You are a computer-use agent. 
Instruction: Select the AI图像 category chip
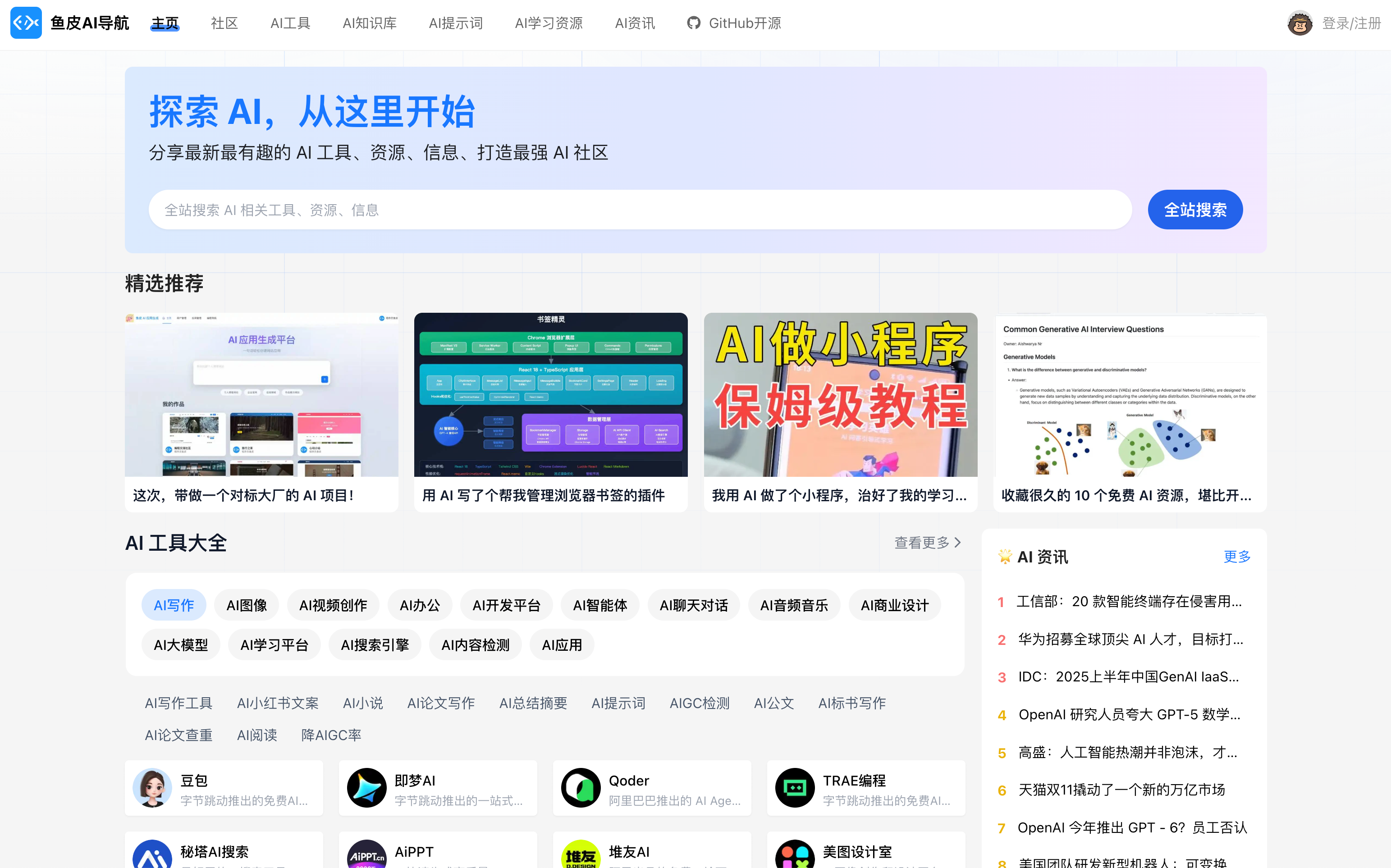pos(246,605)
